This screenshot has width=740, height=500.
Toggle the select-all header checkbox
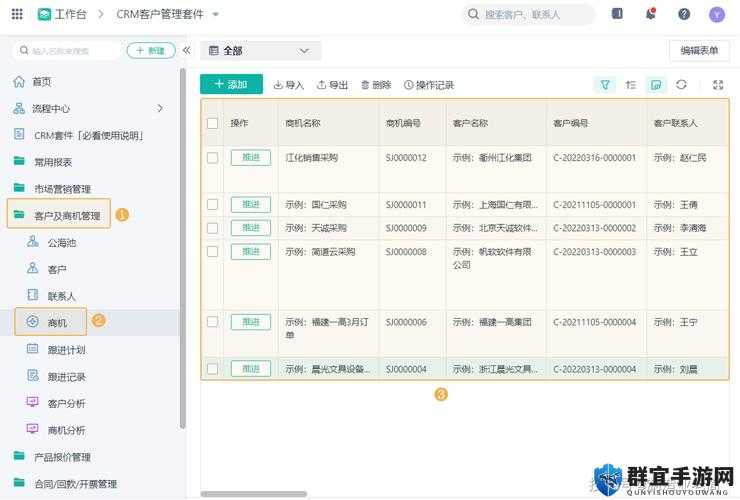(x=212, y=123)
